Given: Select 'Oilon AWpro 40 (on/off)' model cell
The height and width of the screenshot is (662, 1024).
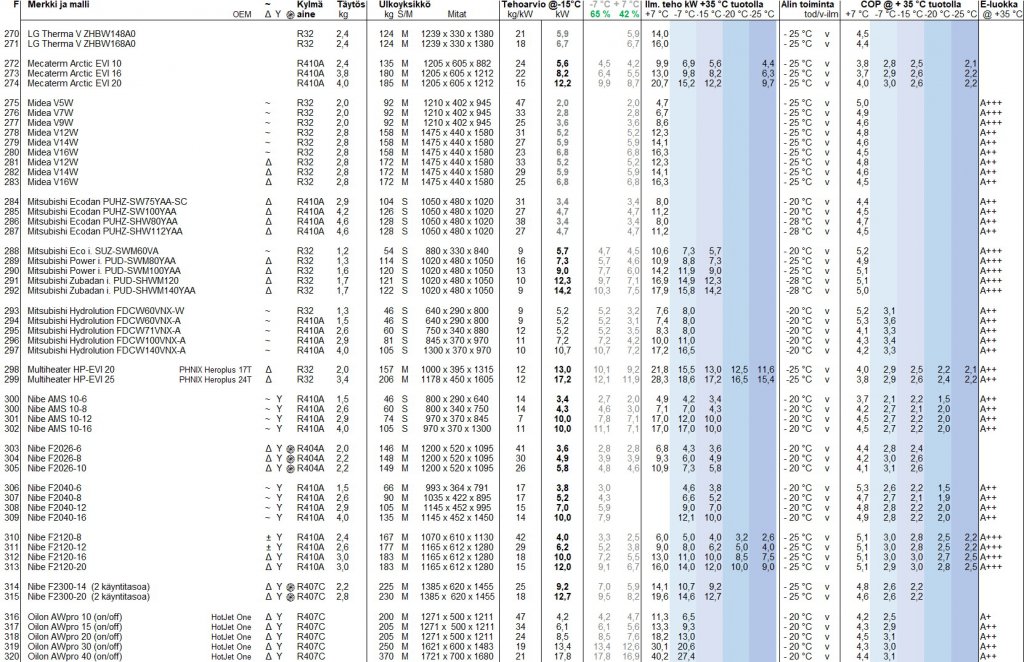Looking at the screenshot, I should click(x=74, y=656).
